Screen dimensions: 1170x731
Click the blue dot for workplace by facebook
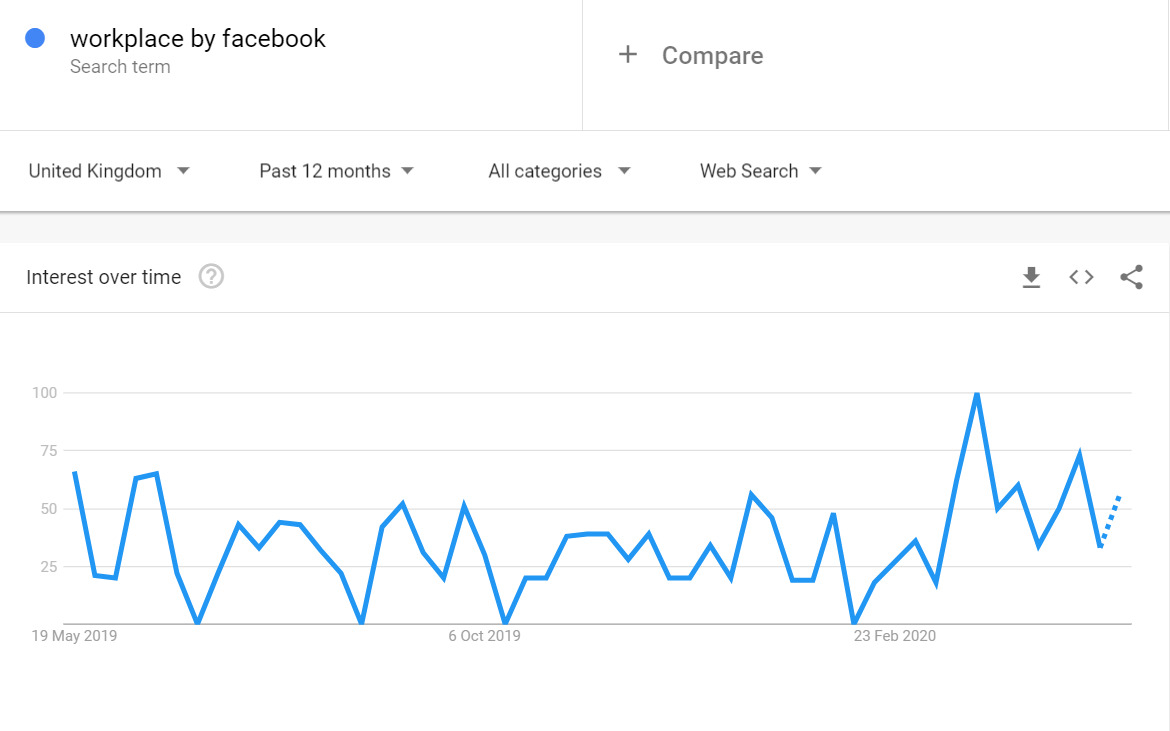[x=35, y=39]
